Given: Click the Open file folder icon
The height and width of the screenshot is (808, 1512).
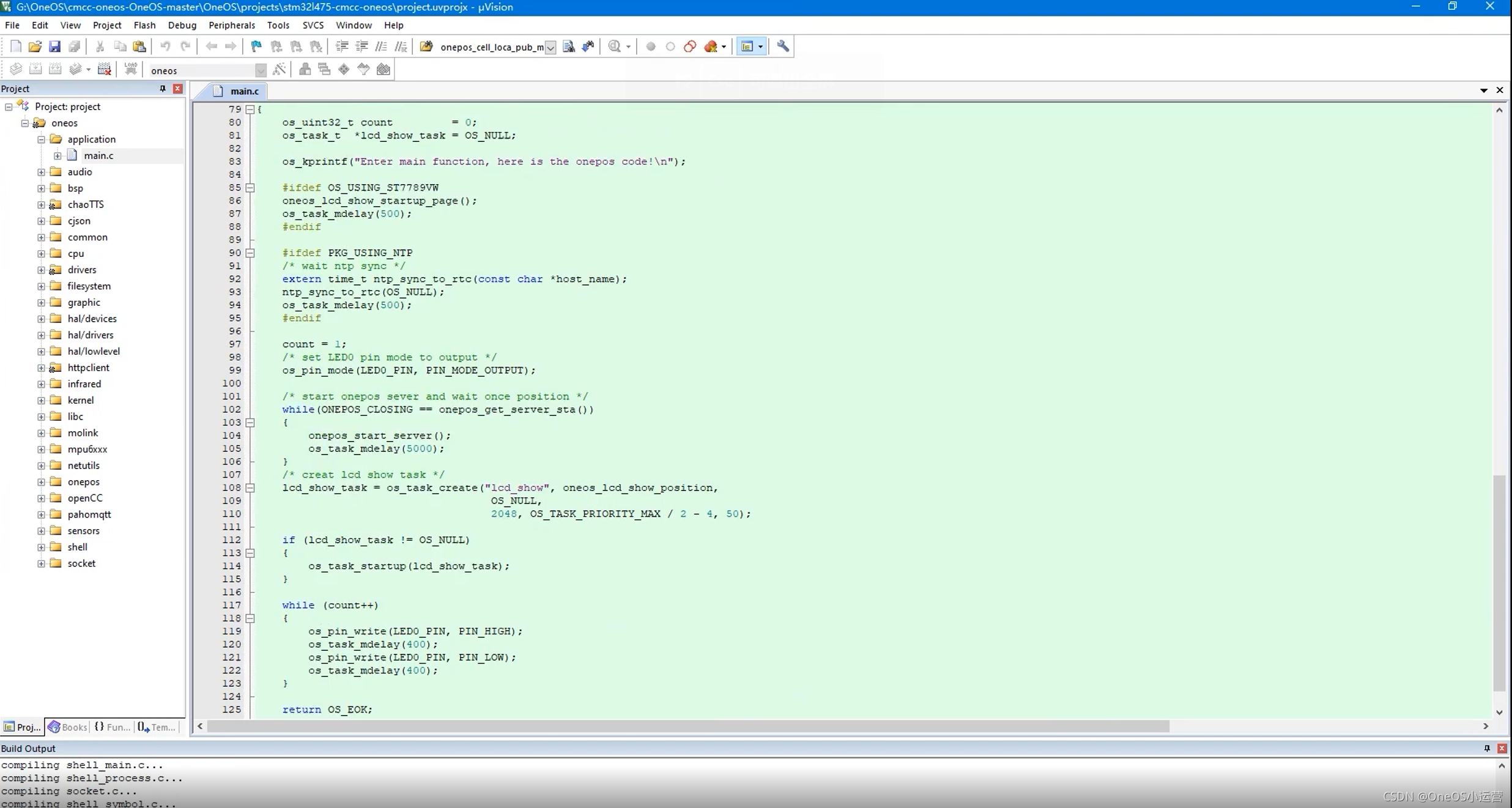Looking at the screenshot, I should click(35, 46).
